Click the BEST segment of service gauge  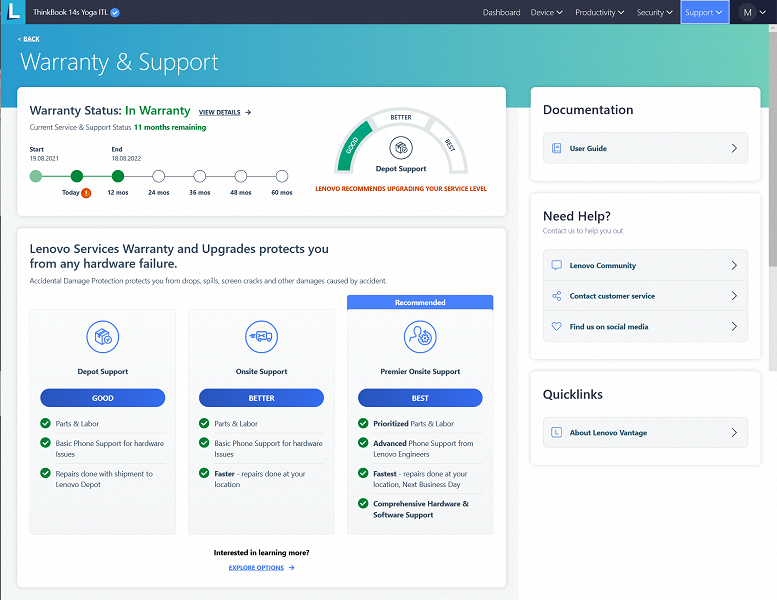coord(449,145)
